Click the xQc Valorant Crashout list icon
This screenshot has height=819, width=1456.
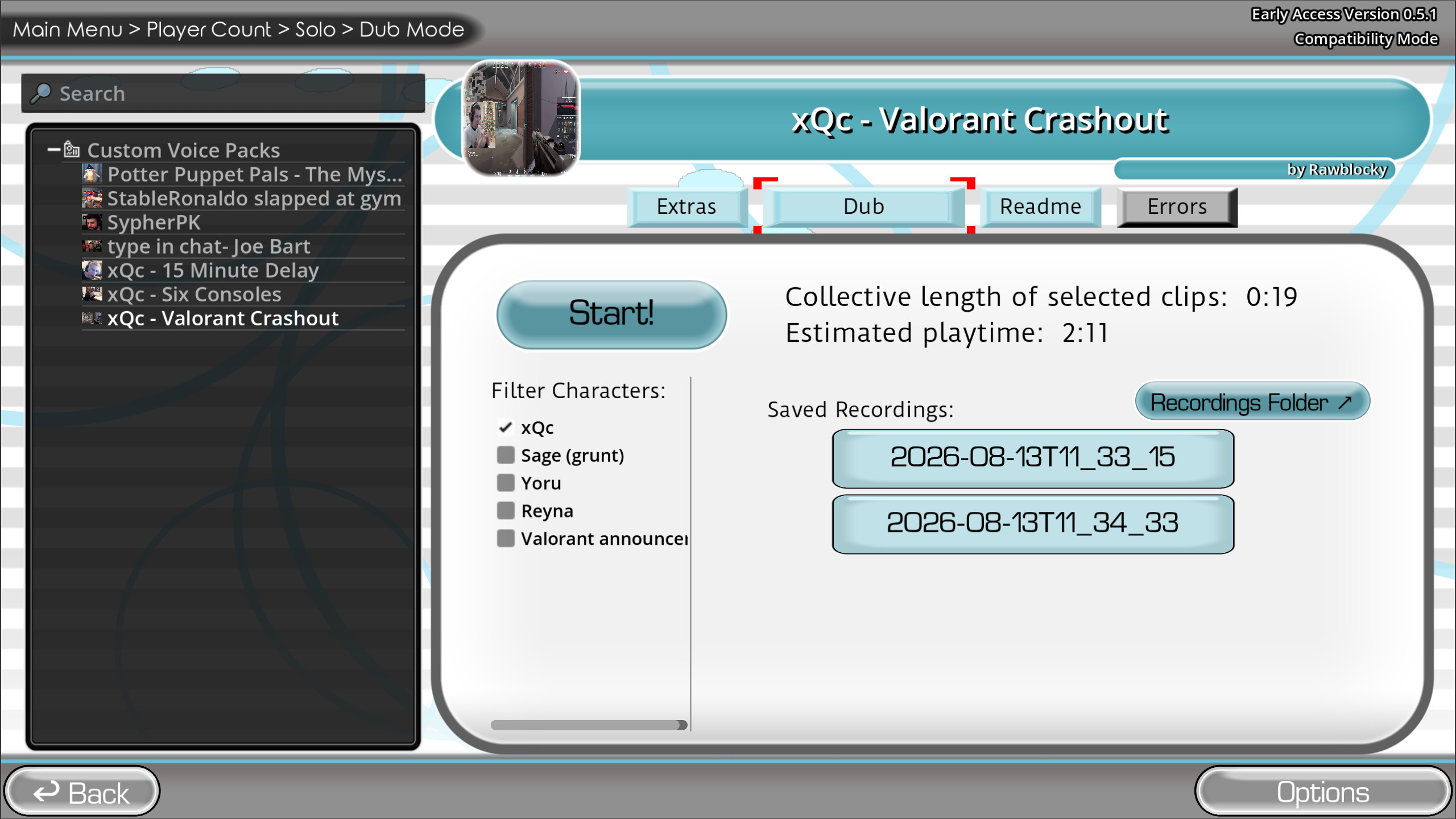click(x=92, y=318)
